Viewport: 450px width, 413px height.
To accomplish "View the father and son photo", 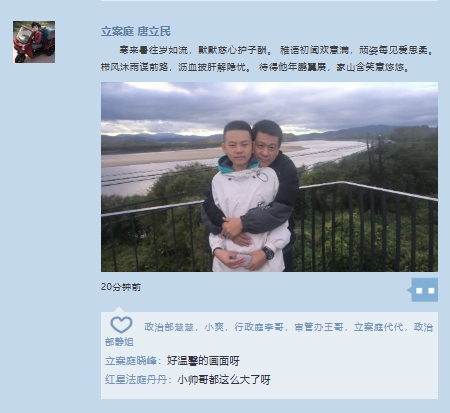I will pos(269,177).
